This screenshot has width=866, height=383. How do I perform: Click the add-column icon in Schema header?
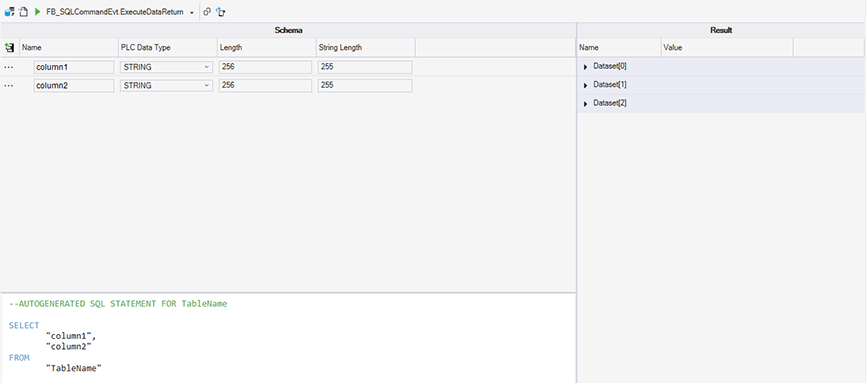click(9, 48)
